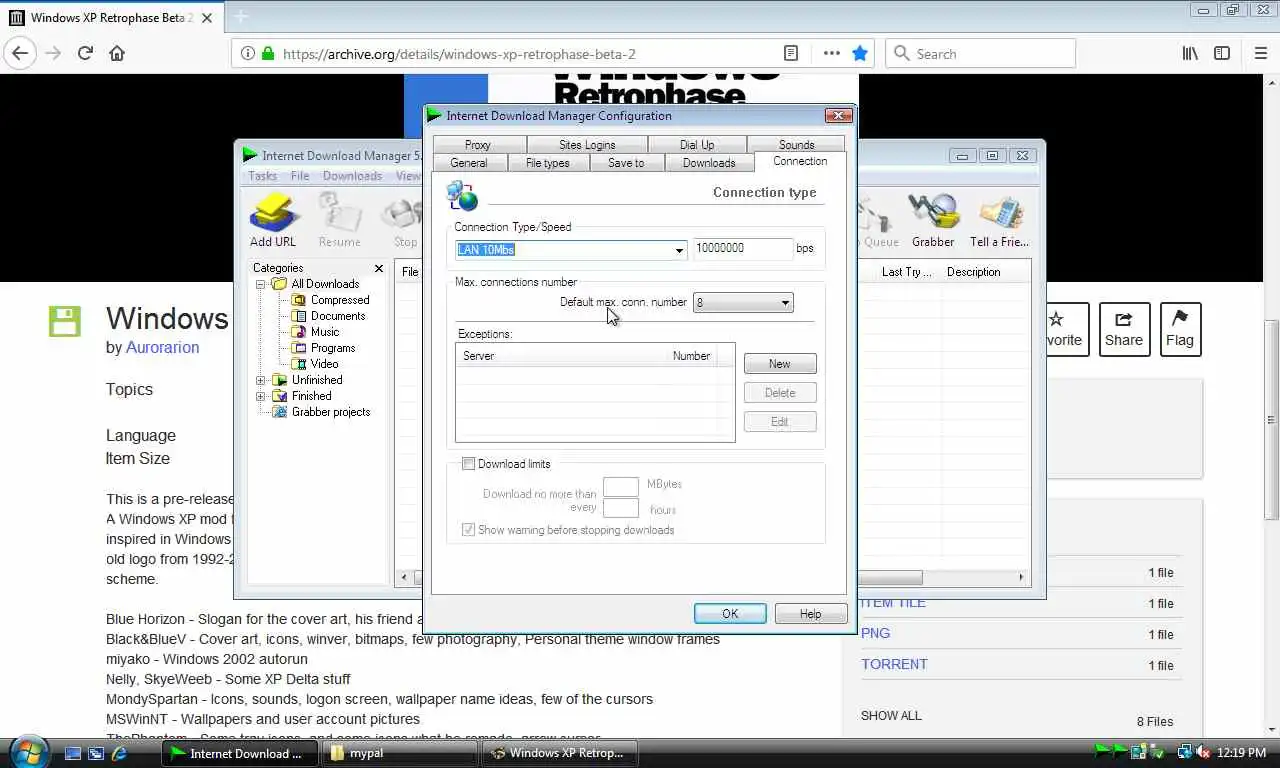Image resolution: width=1280 pixels, height=768 pixels.
Task: Switch to the Dial Up tab
Action: [x=697, y=145]
